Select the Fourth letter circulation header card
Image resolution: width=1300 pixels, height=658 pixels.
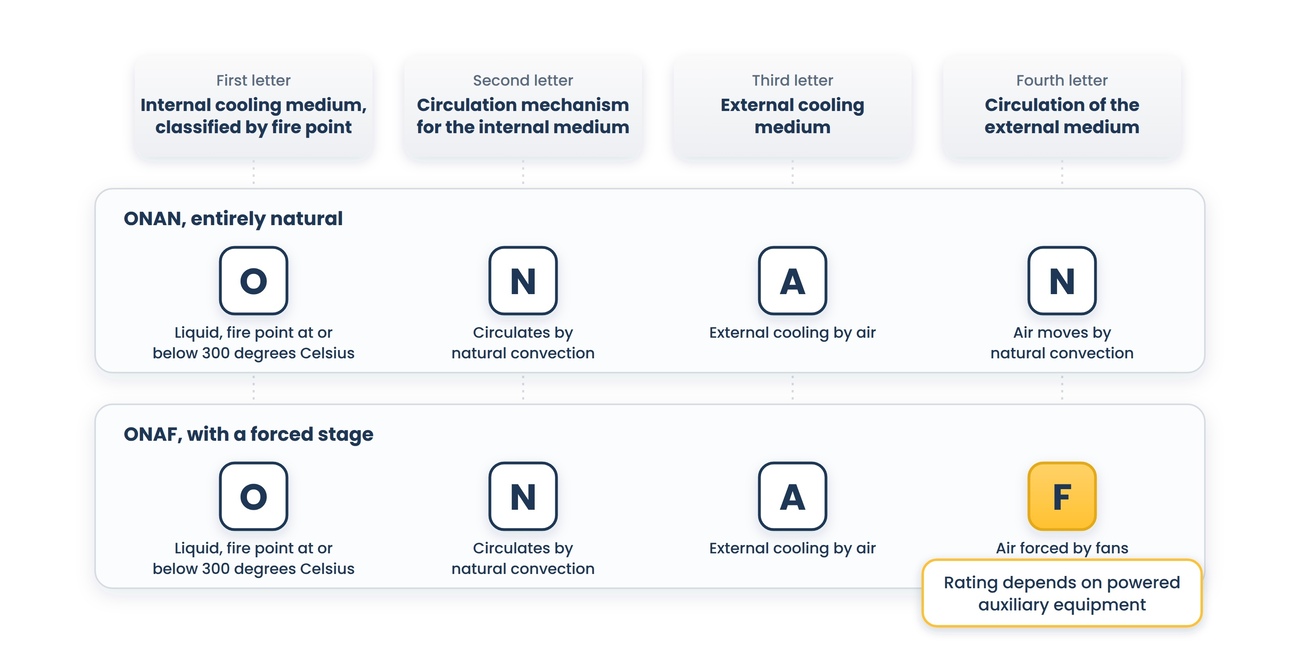[x=1062, y=106]
